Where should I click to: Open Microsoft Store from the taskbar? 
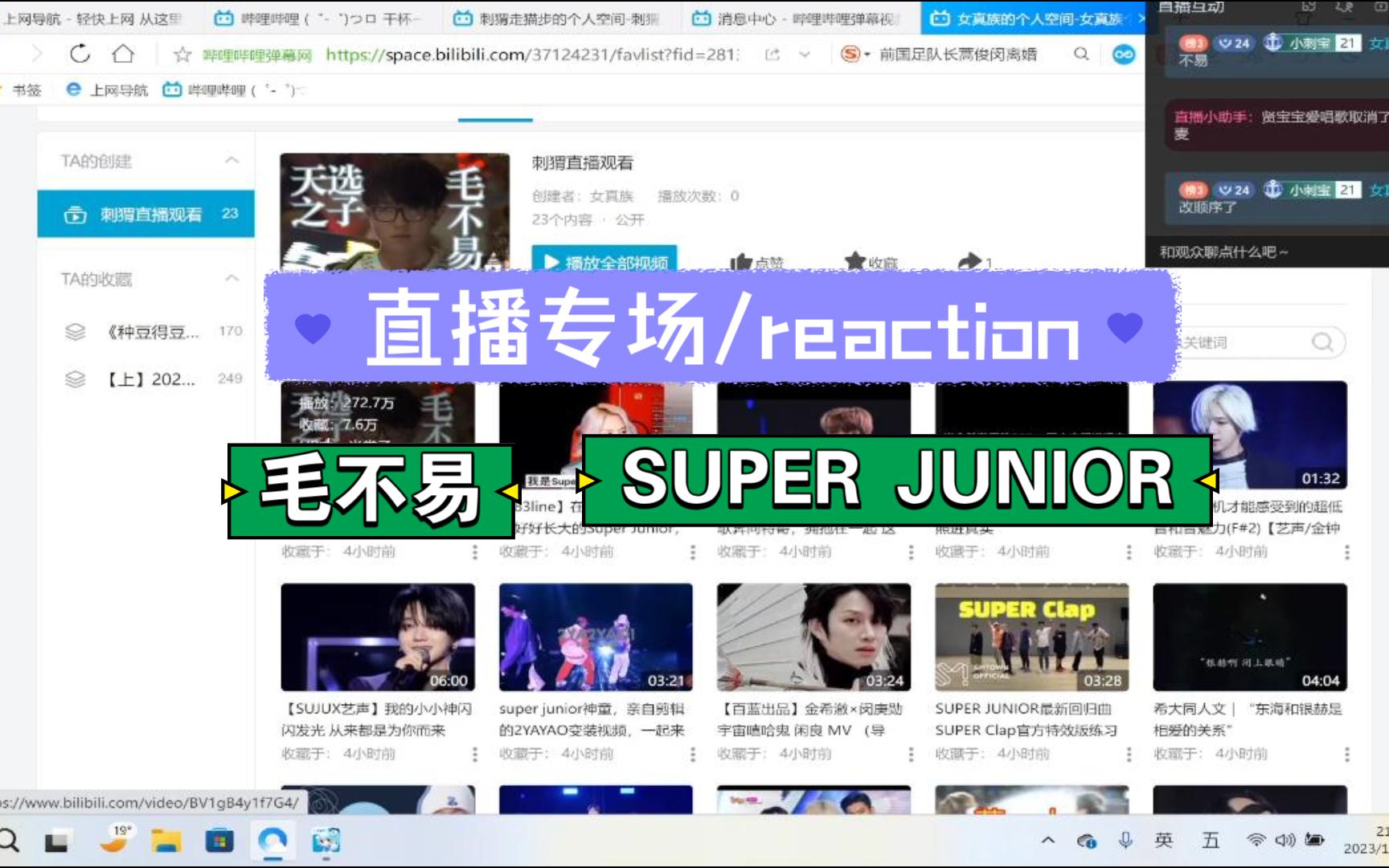click(219, 841)
